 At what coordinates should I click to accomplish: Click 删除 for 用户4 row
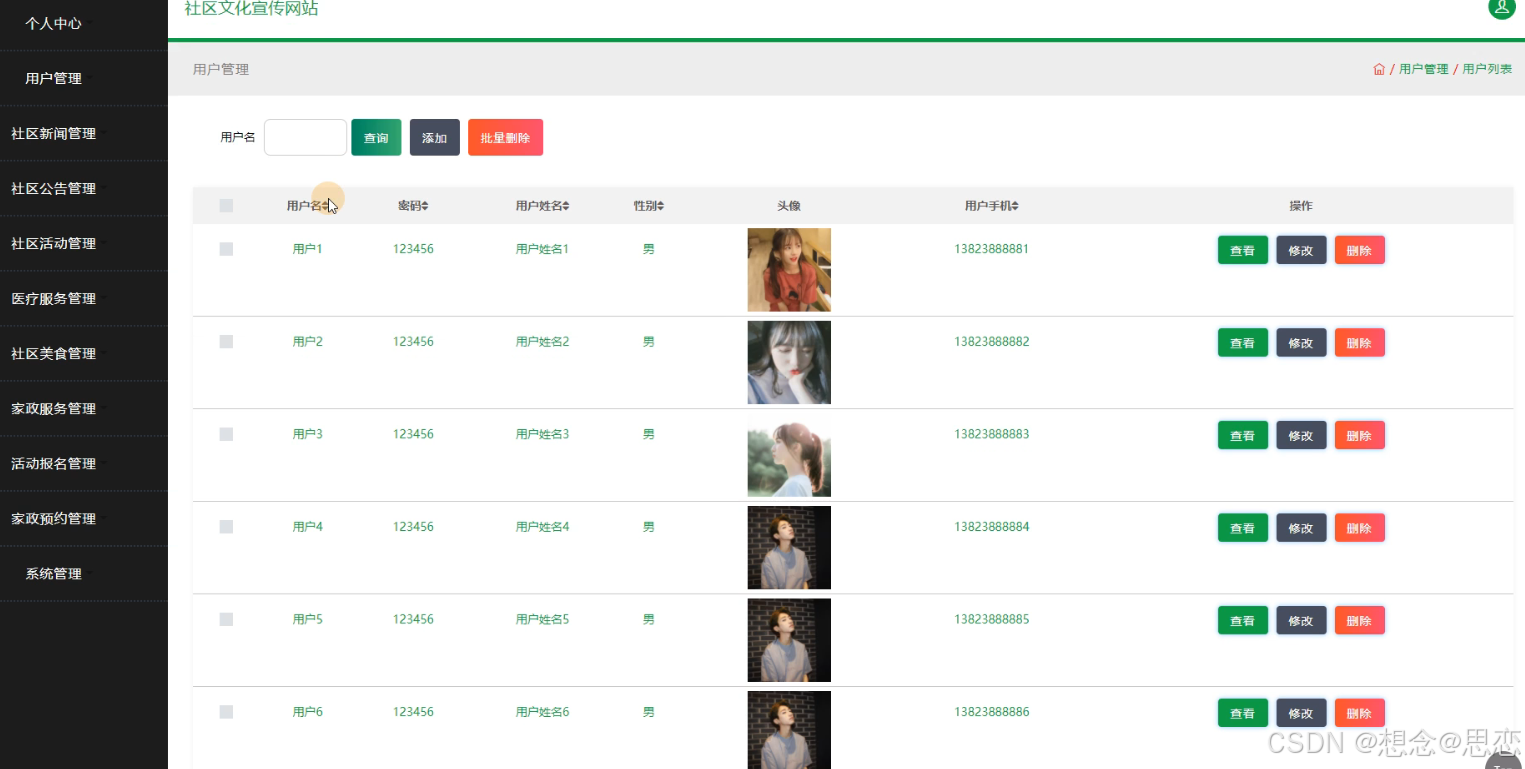pos(1359,528)
